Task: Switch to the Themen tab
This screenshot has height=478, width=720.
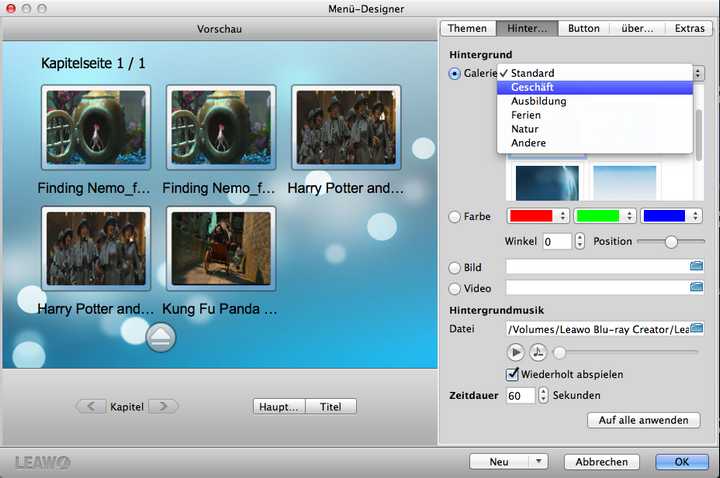Action: [x=467, y=28]
